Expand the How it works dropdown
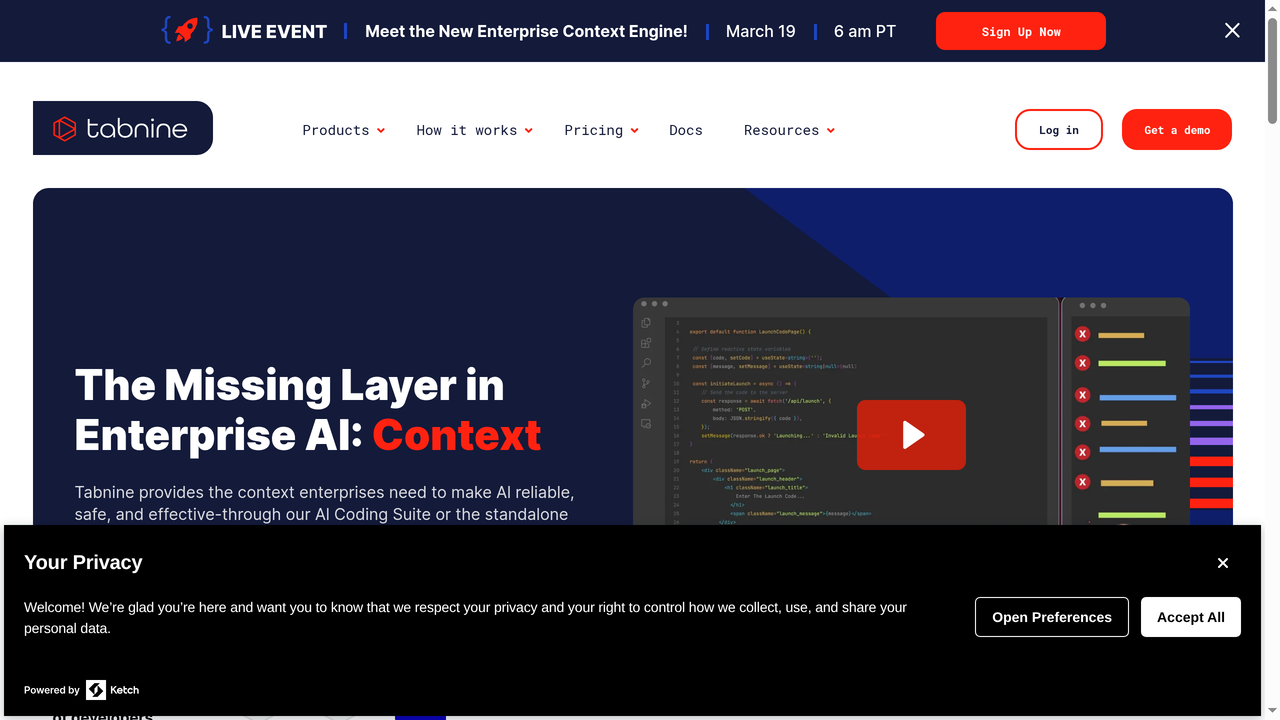Image resolution: width=1280 pixels, height=720 pixels. (x=474, y=130)
